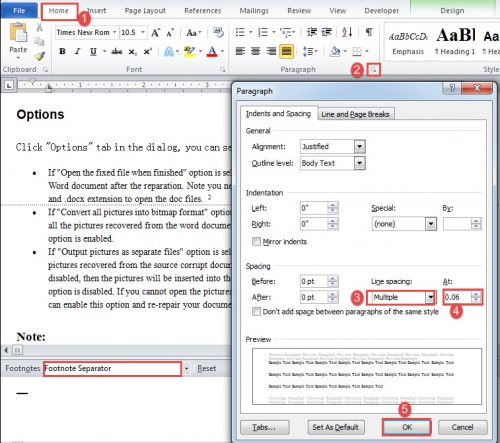Click Spacing Before field
This screenshot has width=500, height=443.
click(x=314, y=281)
